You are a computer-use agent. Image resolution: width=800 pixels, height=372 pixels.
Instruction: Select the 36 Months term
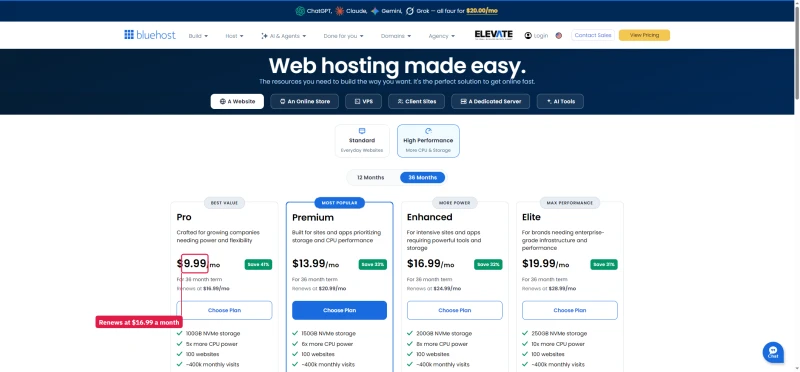click(x=422, y=178)
